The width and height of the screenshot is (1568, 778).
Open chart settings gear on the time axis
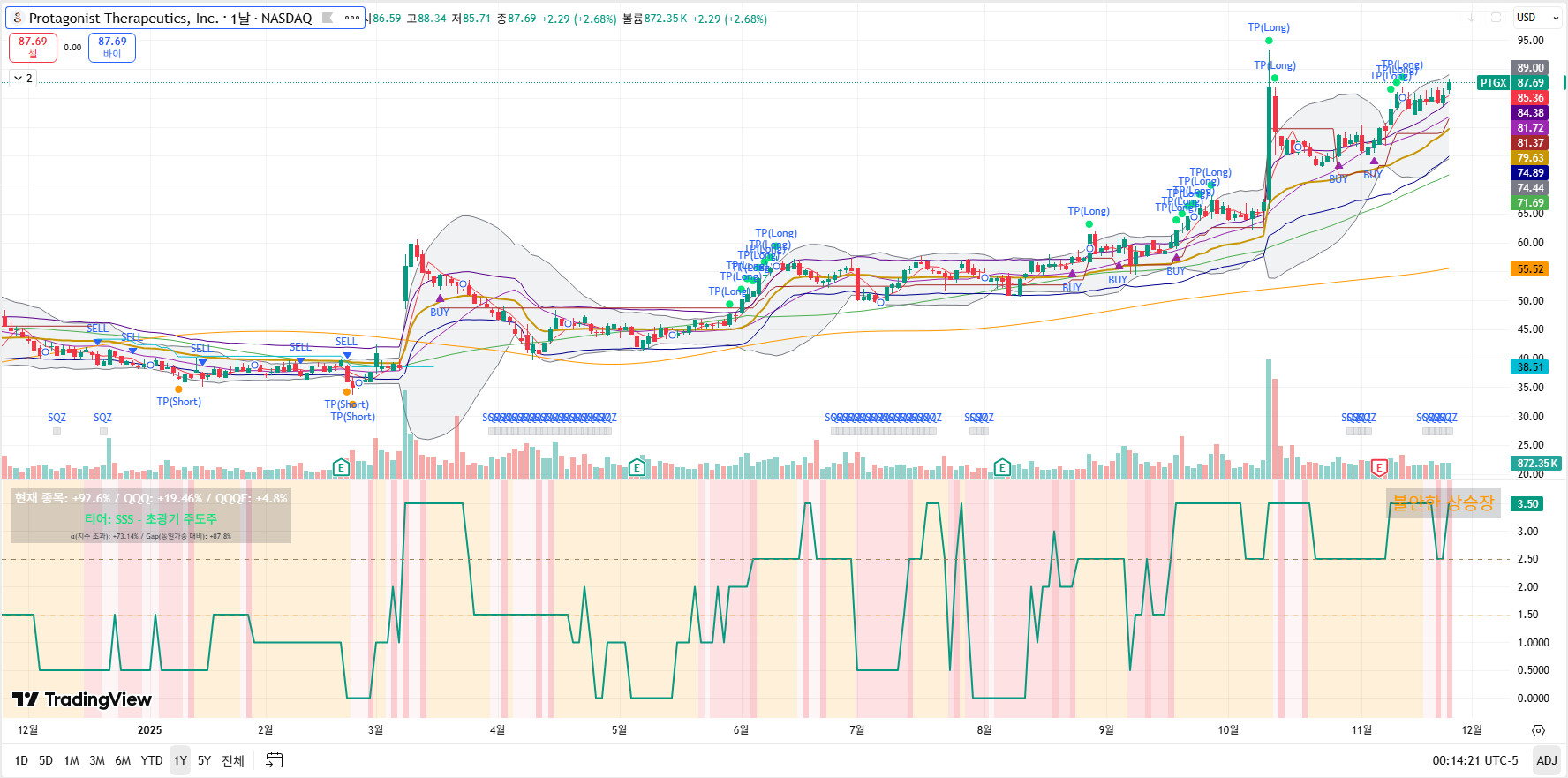tap(1538, 730)
